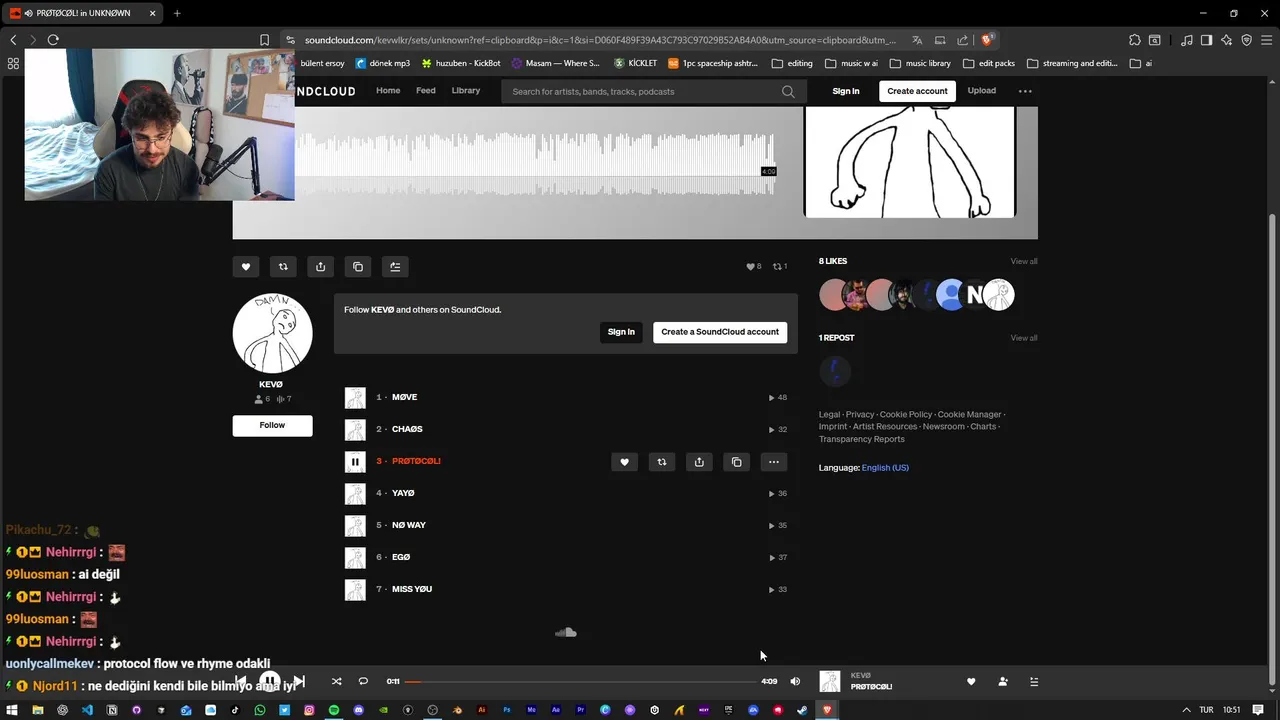
Task: Open the KEVØ profile avatar
Action: [x=273, y=333]
